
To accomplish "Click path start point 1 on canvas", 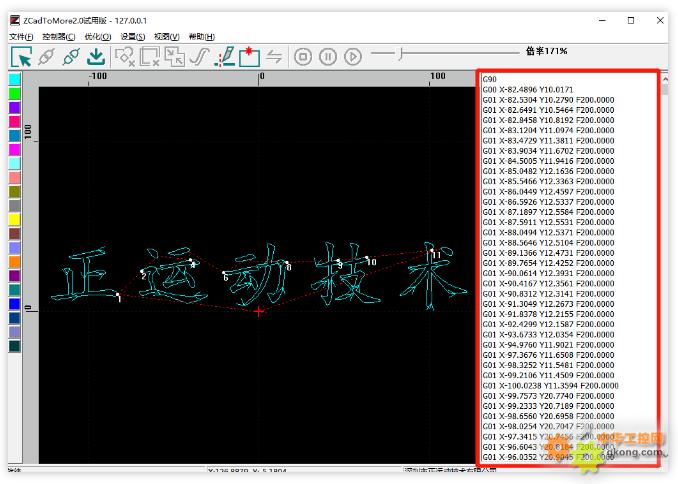I will coord(118,295).
